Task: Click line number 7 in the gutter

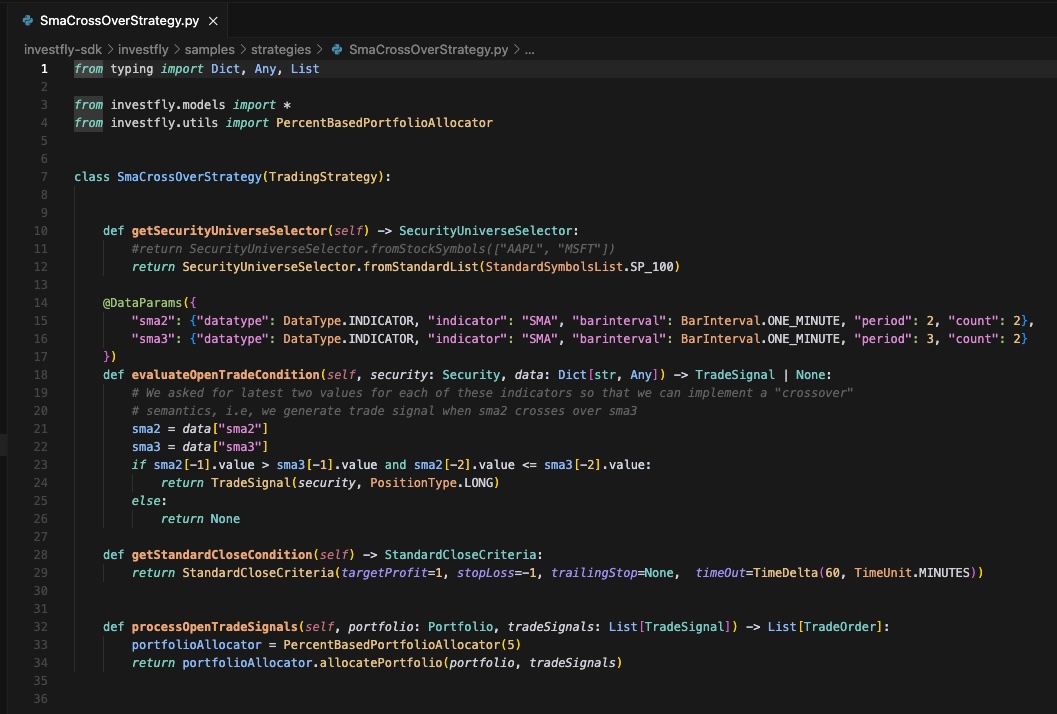Action: pos(44,177)
